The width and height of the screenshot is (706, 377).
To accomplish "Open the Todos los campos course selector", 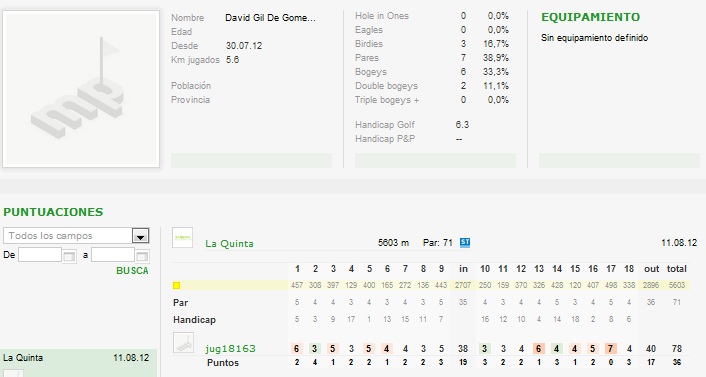I will (x=76, y=236).
